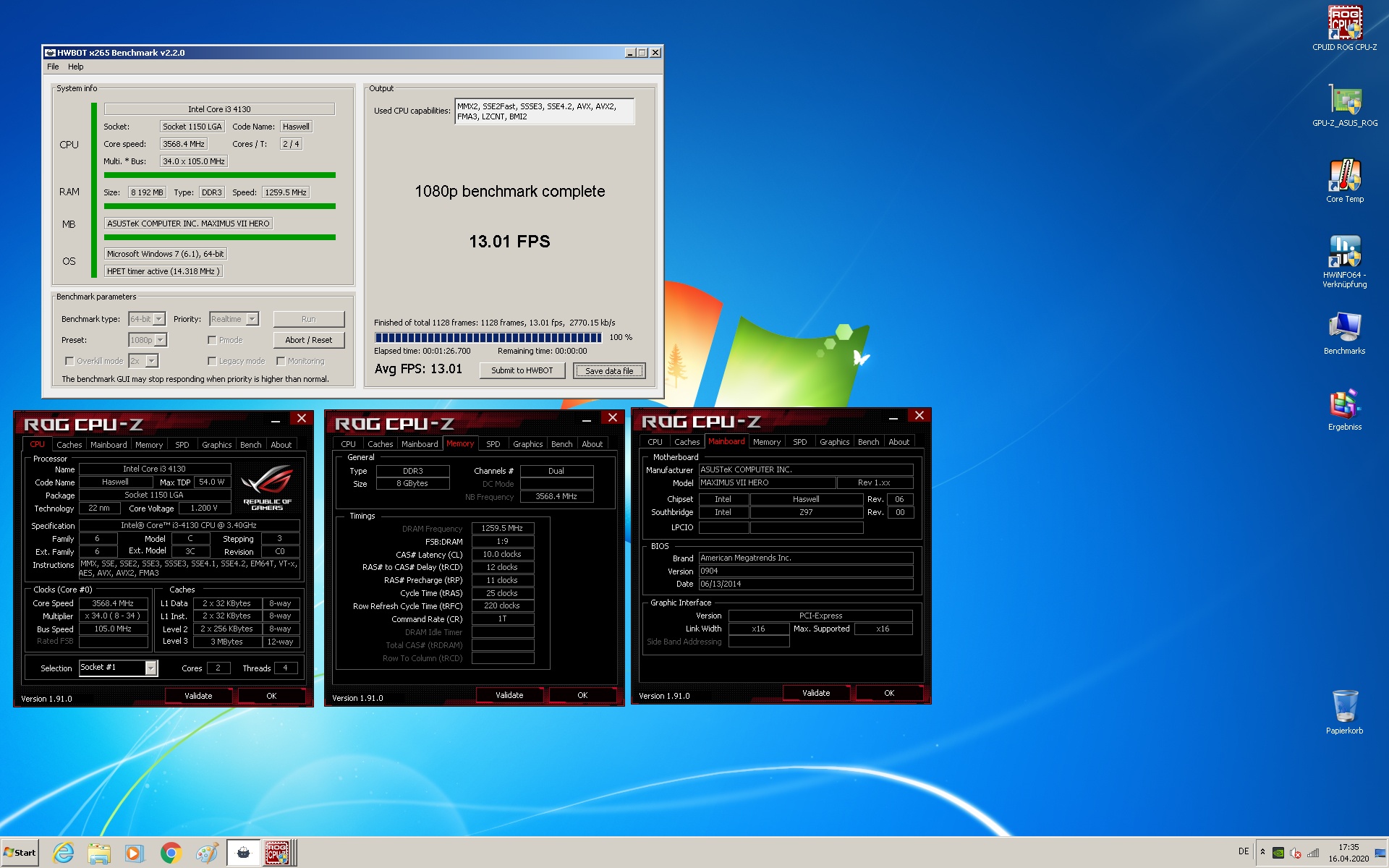The width and height of the screenshot is (1389, 868).
Task: Click Core Voltage 1.200 V value
Action: (x=204, y=509)
